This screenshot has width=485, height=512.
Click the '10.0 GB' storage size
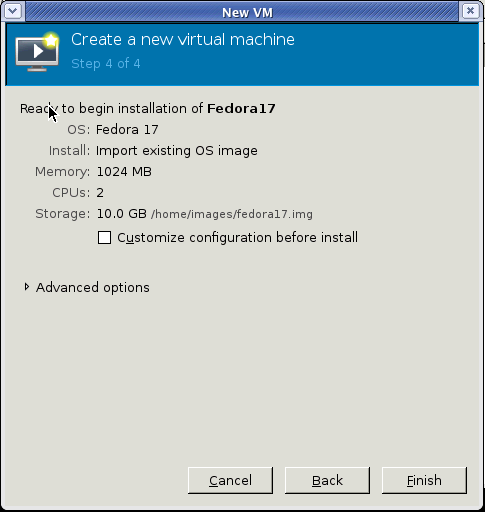coord(121,214)
